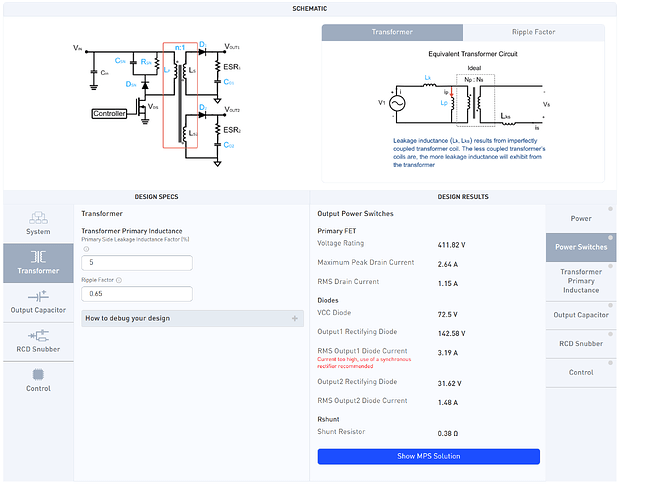
Task: Switch to the Ripple Factor tab
Action: 534,32
